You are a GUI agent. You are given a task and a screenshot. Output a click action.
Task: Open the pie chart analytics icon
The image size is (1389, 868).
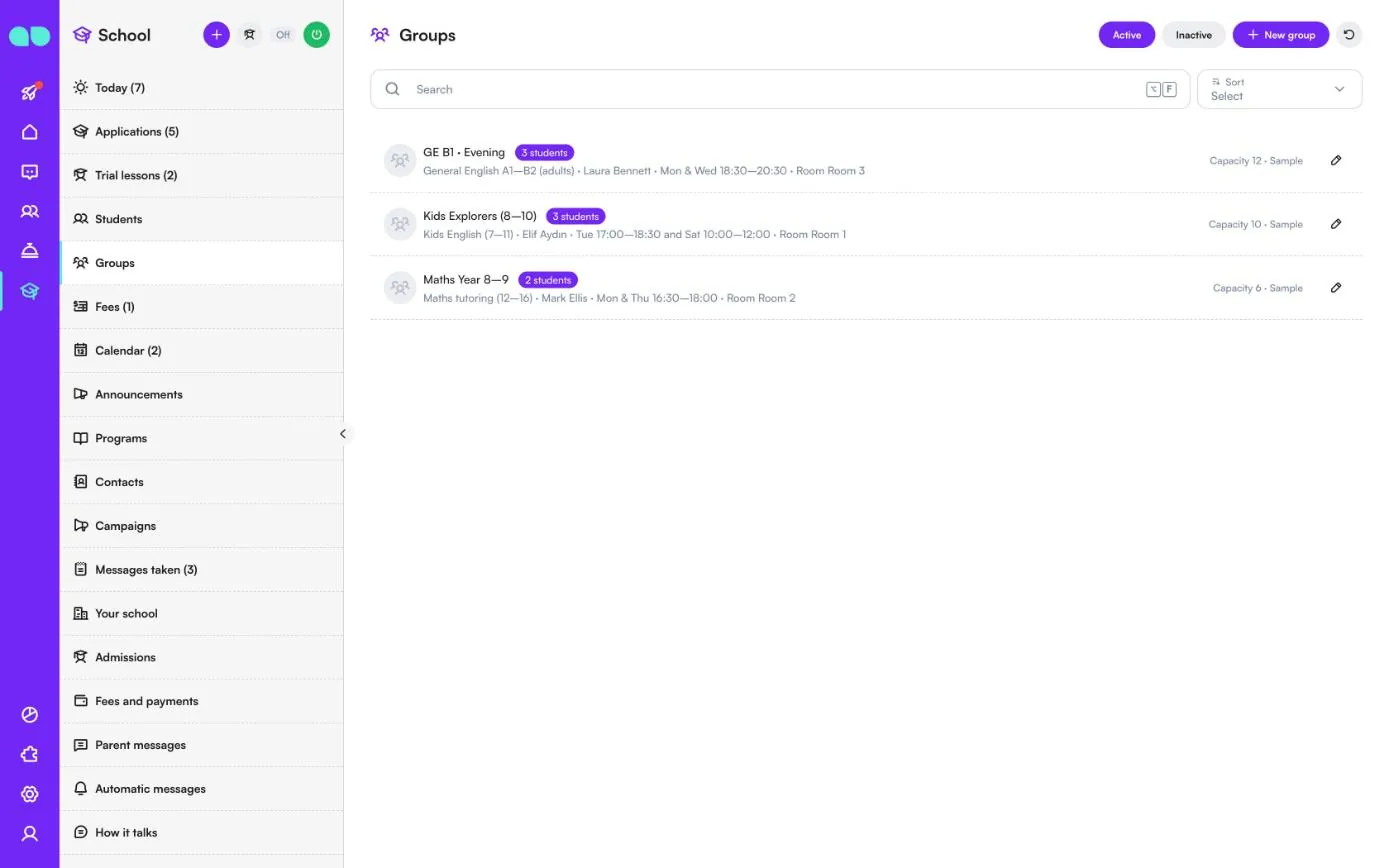(30, 715)
